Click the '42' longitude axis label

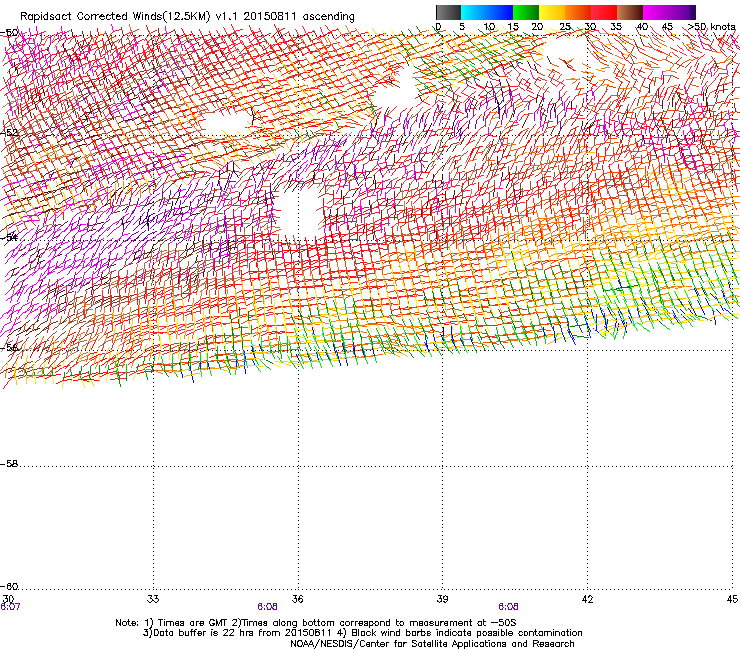click(x=587, y=599)
